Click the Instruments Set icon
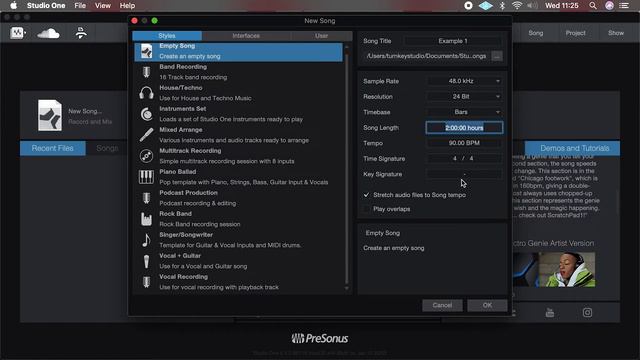This screenshot has height=360, width=640. 146,114
